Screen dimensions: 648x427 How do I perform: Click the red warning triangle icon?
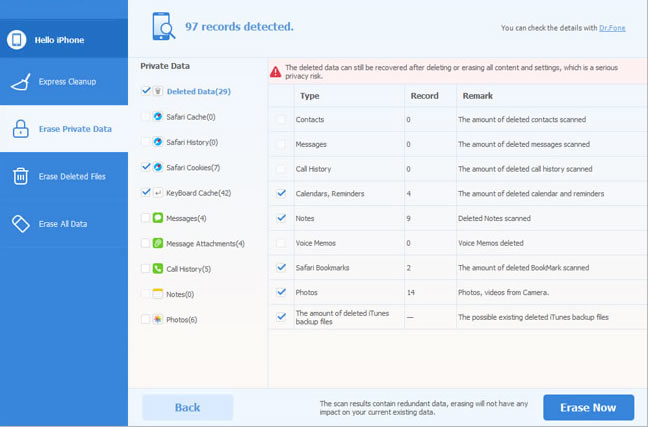(276, 72)
